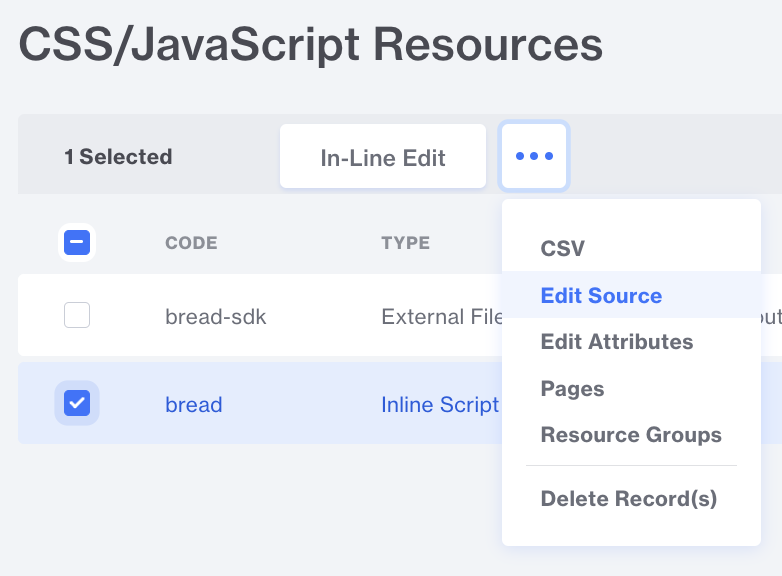782x576 pixels.
Task: Toggle the select-all checkbox in header
Action: pos(77,242)
